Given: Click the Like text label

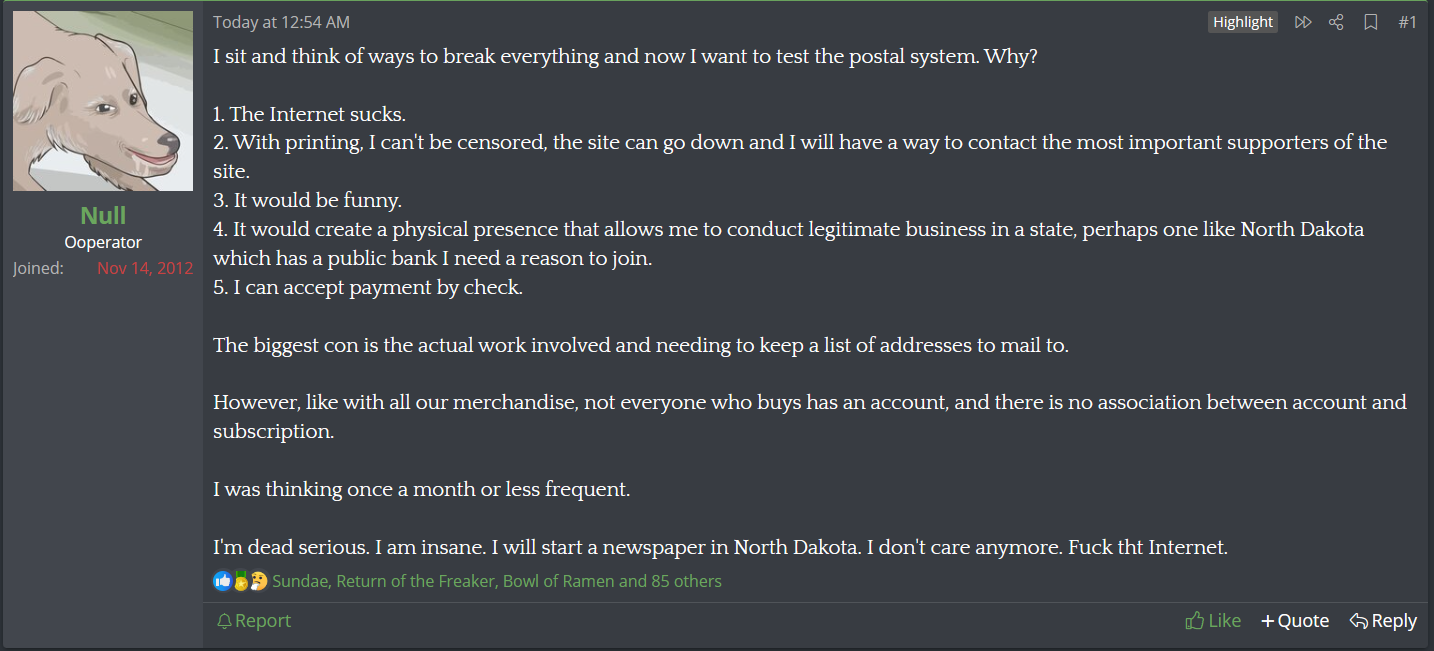Looking at the screenshot, I should (1224, 621).
